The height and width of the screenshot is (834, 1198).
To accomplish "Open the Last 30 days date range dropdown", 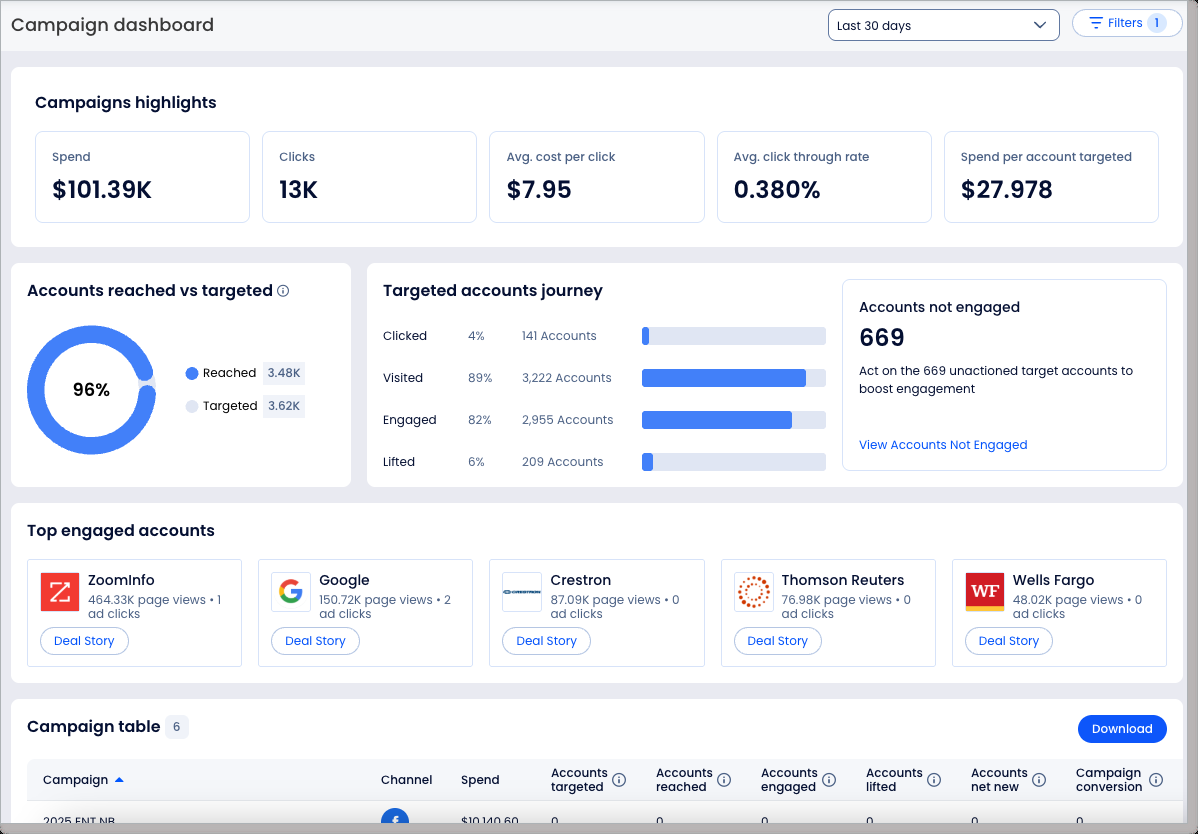I will coord(944,25).
